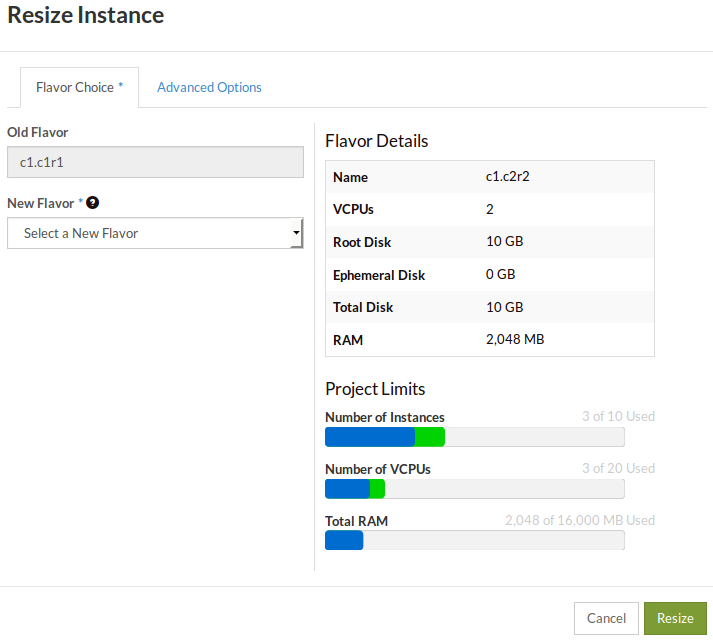Click the "3 of 10 Used" instances text
The width and height of the screenshot is (713, 644).
tap(618, 417)
